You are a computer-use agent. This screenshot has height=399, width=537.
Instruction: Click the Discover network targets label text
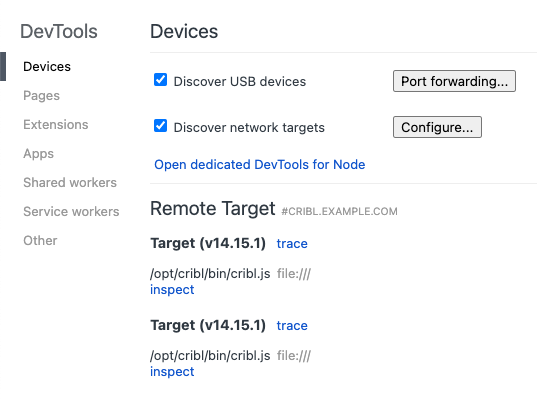point(249,127)
